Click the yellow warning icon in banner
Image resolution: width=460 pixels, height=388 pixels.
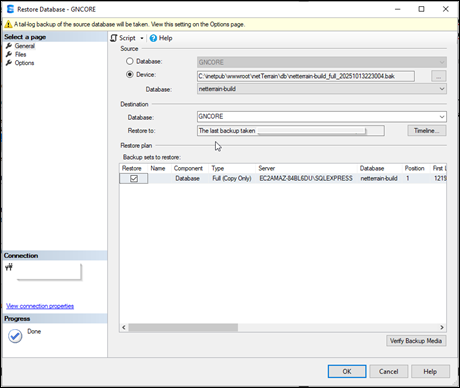(8, 24)
